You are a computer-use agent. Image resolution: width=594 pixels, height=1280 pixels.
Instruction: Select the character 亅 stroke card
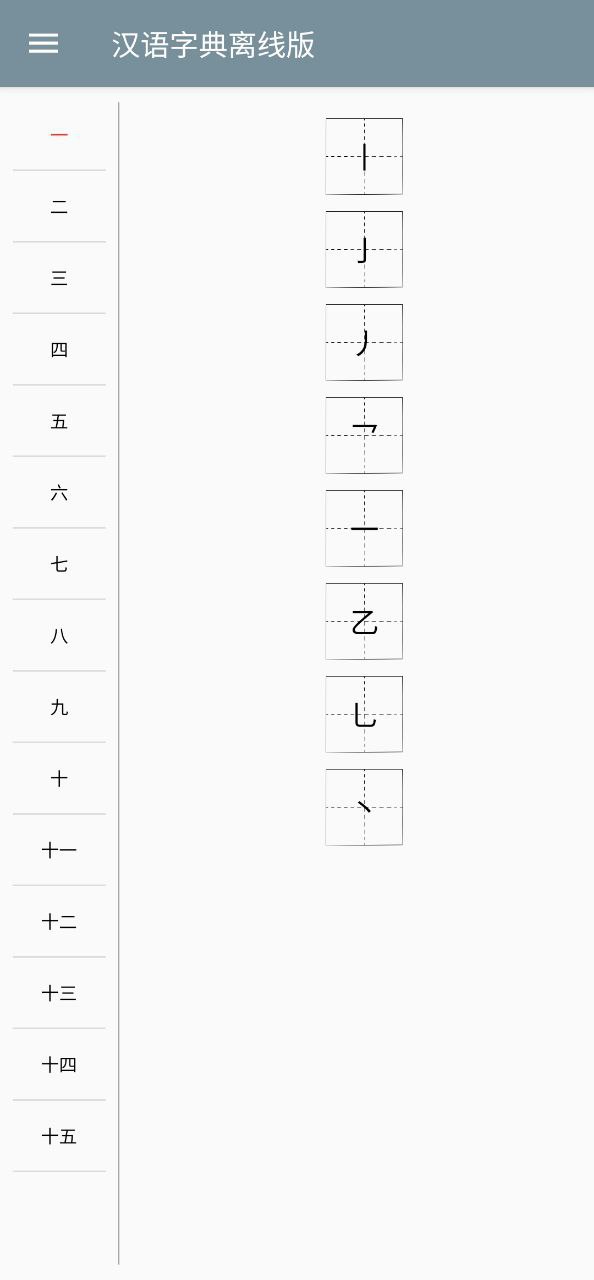coord(363,249)
